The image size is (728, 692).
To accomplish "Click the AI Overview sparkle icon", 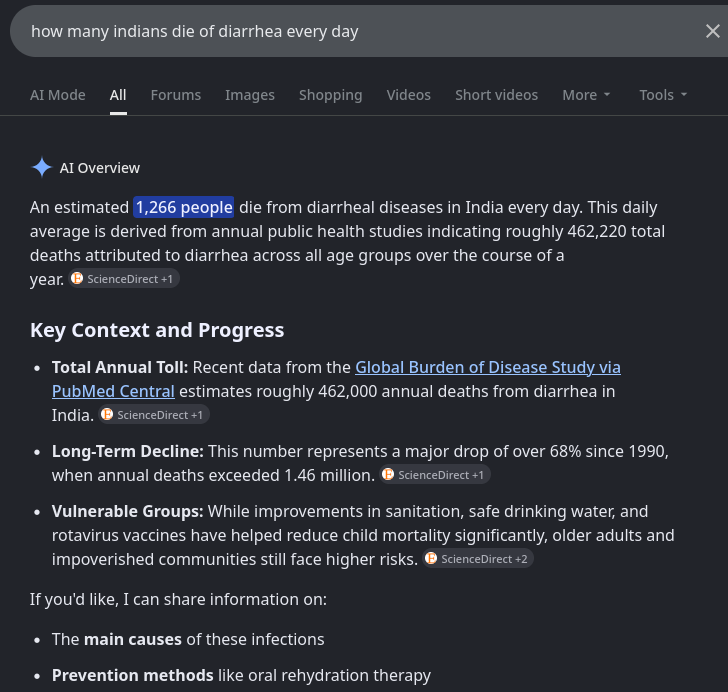I will coord(42,168).
